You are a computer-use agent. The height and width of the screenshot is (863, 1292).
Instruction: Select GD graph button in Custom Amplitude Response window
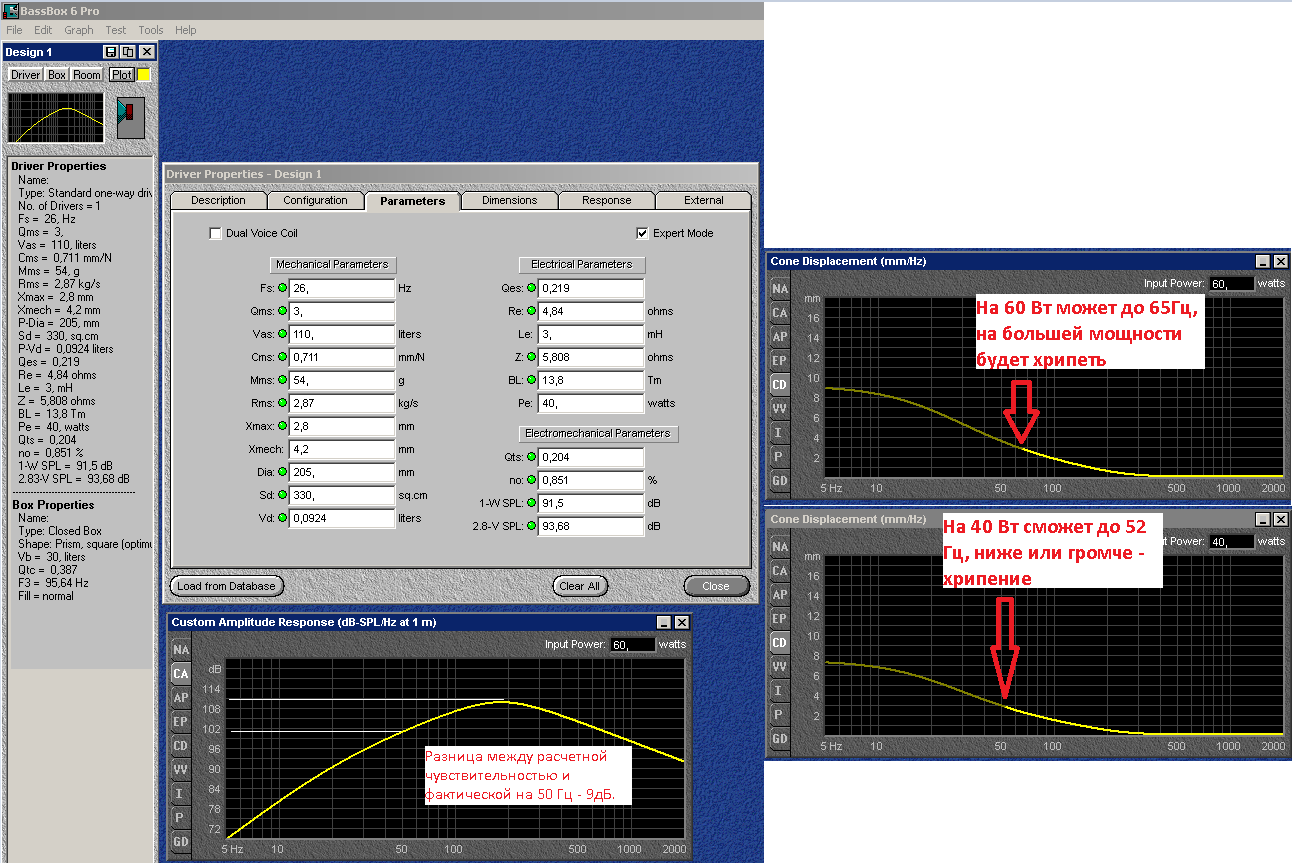pos(181,842)
